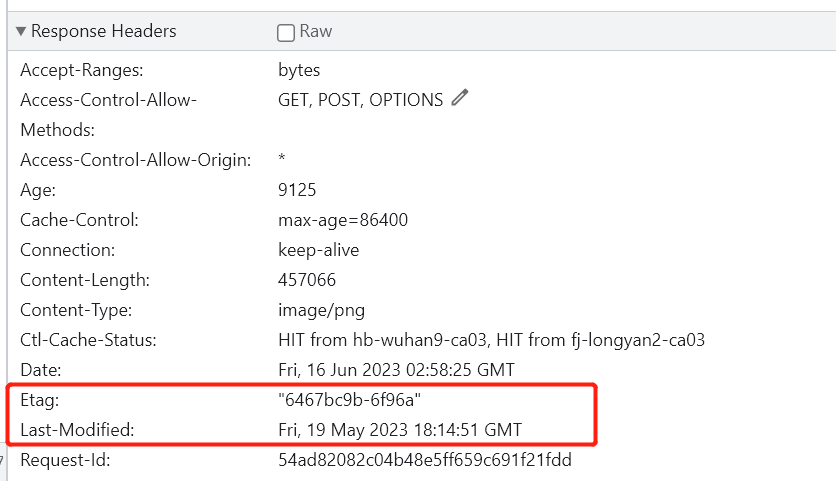This screenshot has height=481, width=836.
Task: Click the Etag header name
Action: pyautogui.click(x=40, y=400)
